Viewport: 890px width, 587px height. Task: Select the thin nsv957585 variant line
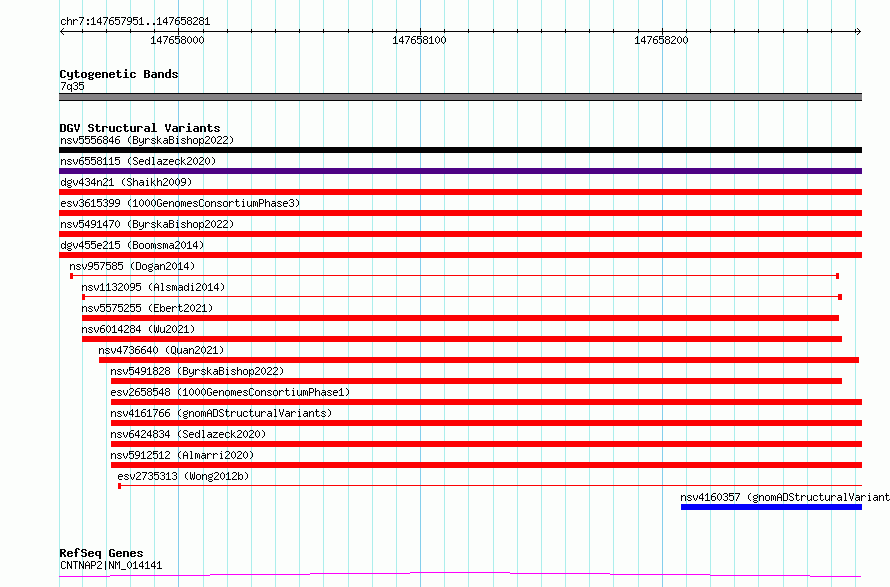[x=455, y=276]
